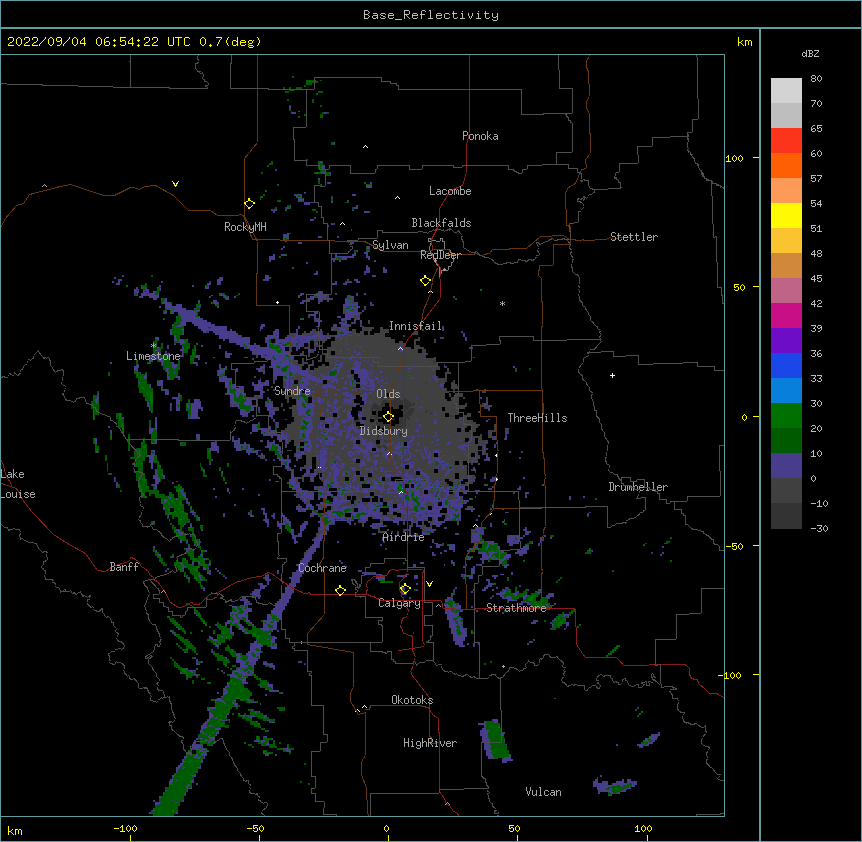Select the blue 33-36 dBZ legend color

(786, 365)
